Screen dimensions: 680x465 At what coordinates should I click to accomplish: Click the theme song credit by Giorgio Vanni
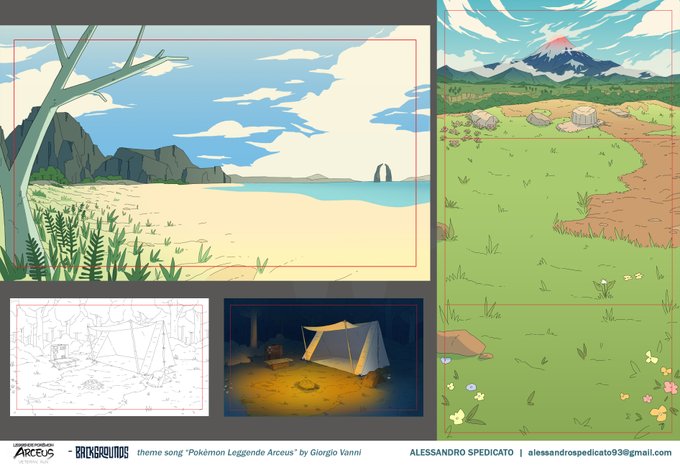click(x=249, y=452)
